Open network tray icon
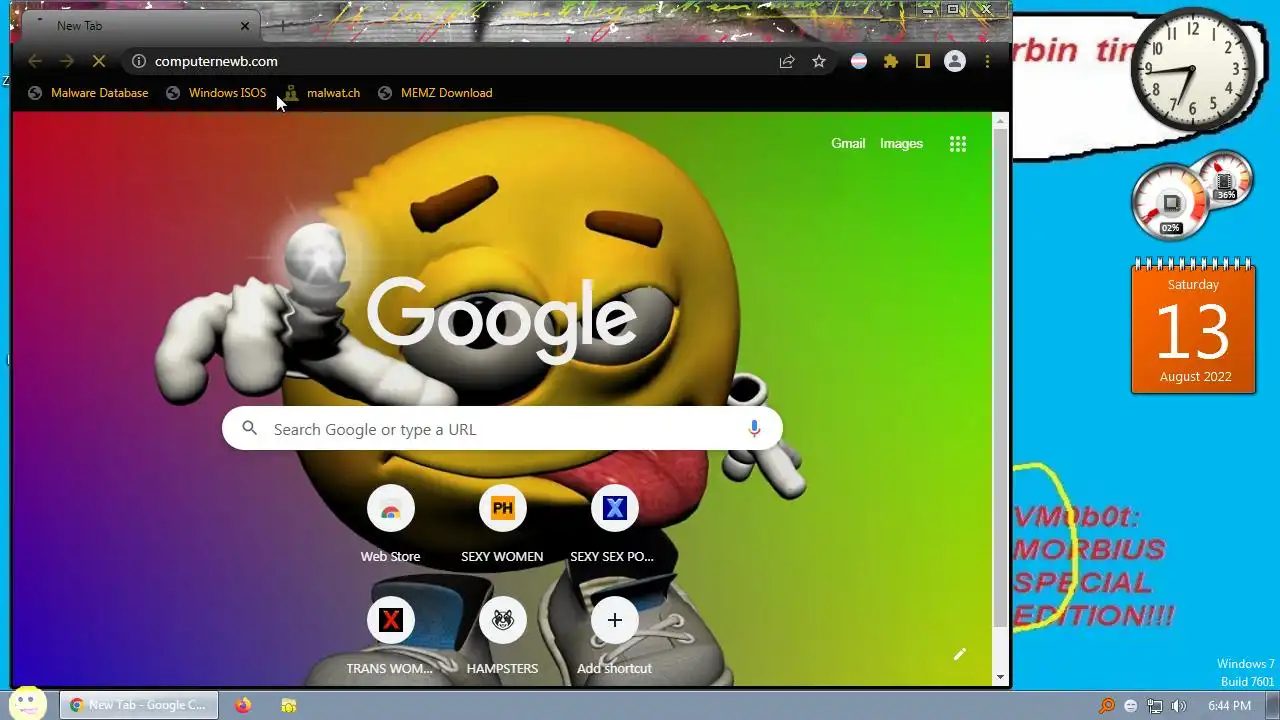Viewport: 1280px width, 720px height. tap(1155, 705)
